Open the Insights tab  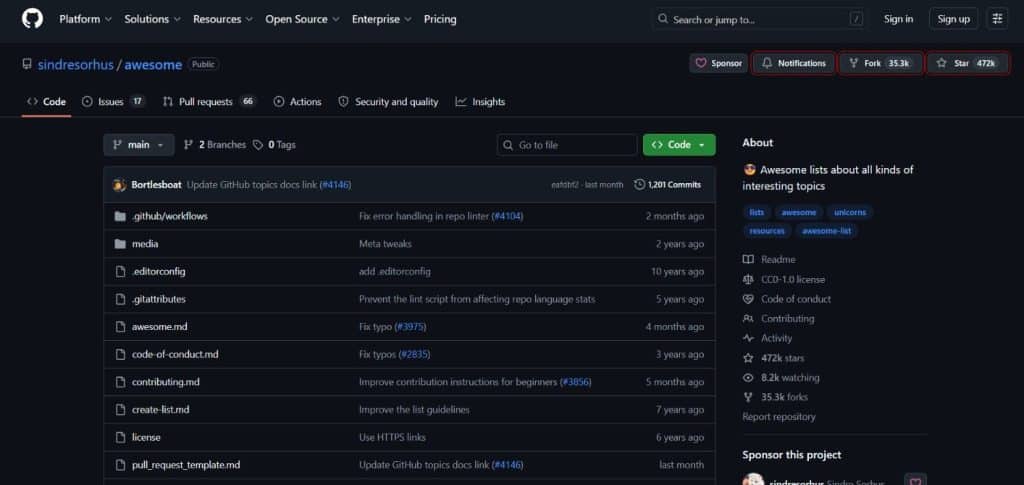[480, 102]
